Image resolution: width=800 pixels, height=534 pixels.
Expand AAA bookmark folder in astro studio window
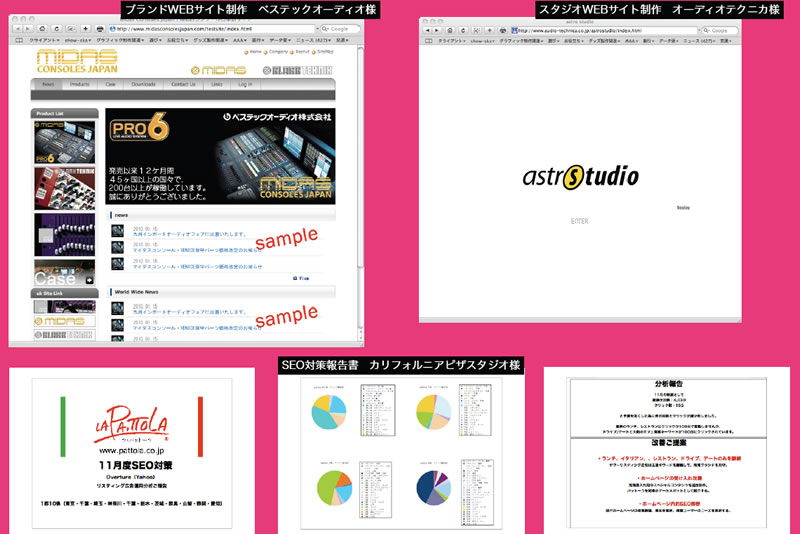(x=632, y=41)
